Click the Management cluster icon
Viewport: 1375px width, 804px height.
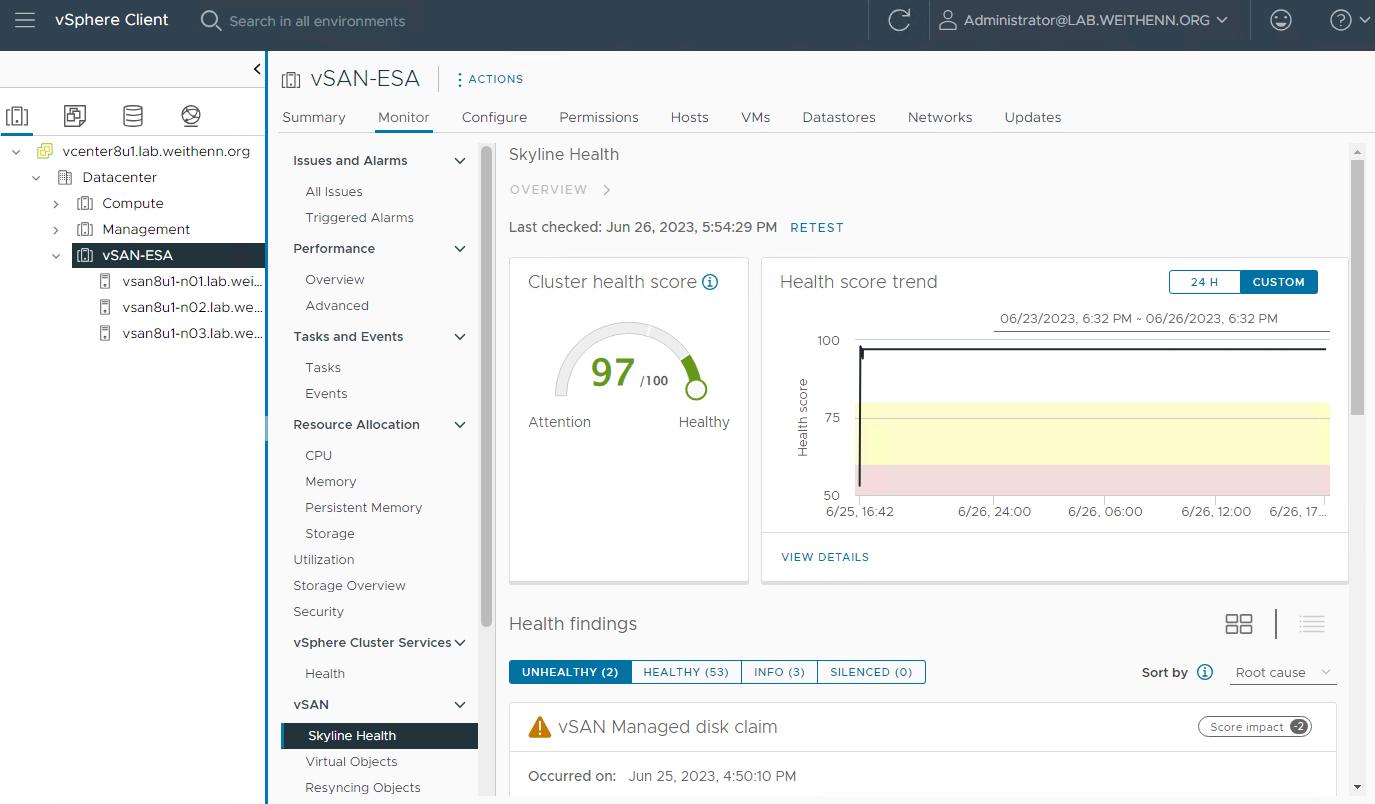pos(85,229)
